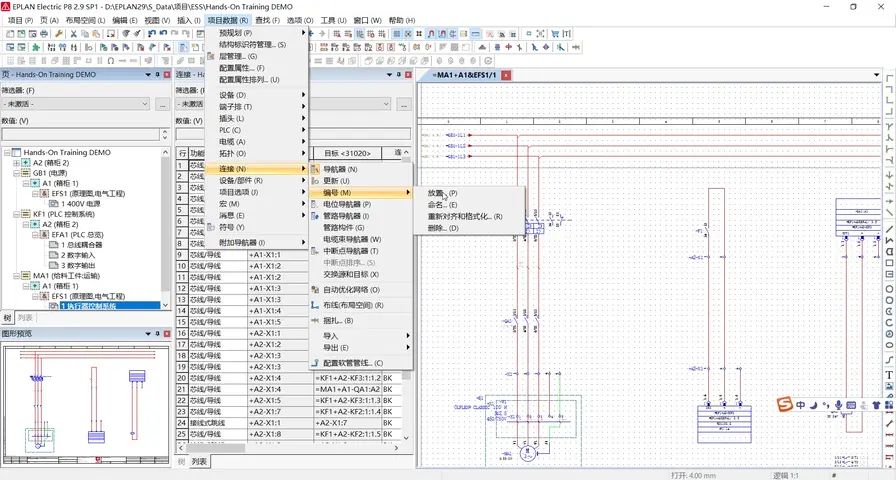
Task: Select the 1 总线耦合器 page
Action: (81, 245)
